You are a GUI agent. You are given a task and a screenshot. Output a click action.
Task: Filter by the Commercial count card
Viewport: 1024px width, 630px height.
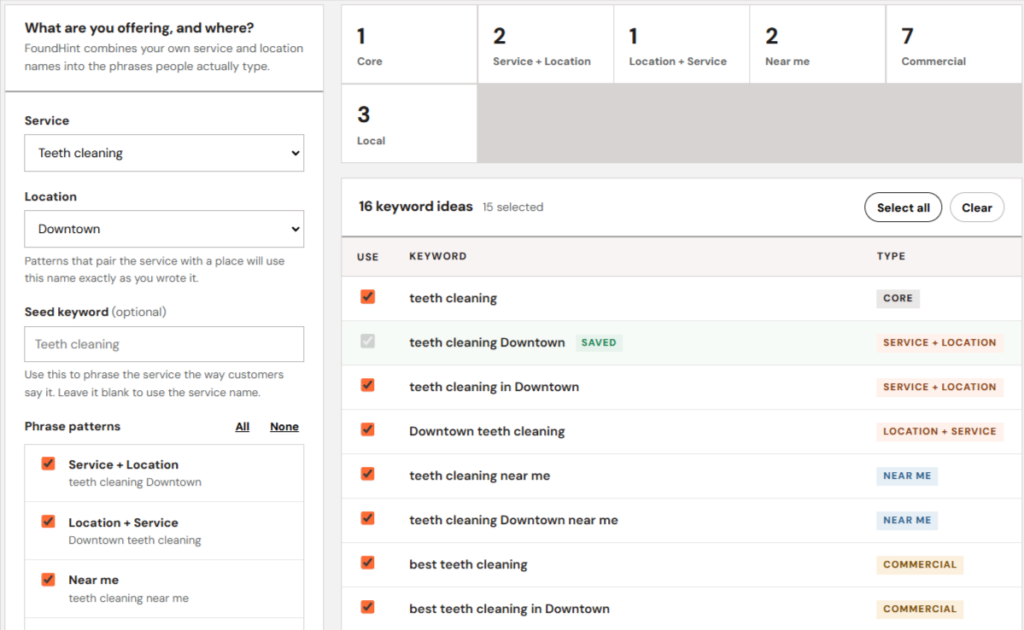click(x=954, y=44)
